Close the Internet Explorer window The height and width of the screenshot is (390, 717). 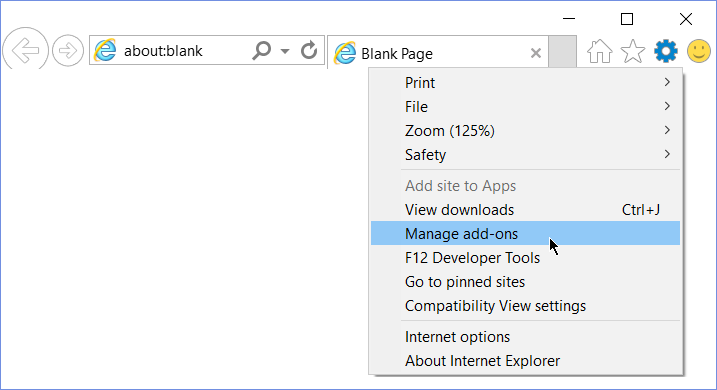(686, 19)
